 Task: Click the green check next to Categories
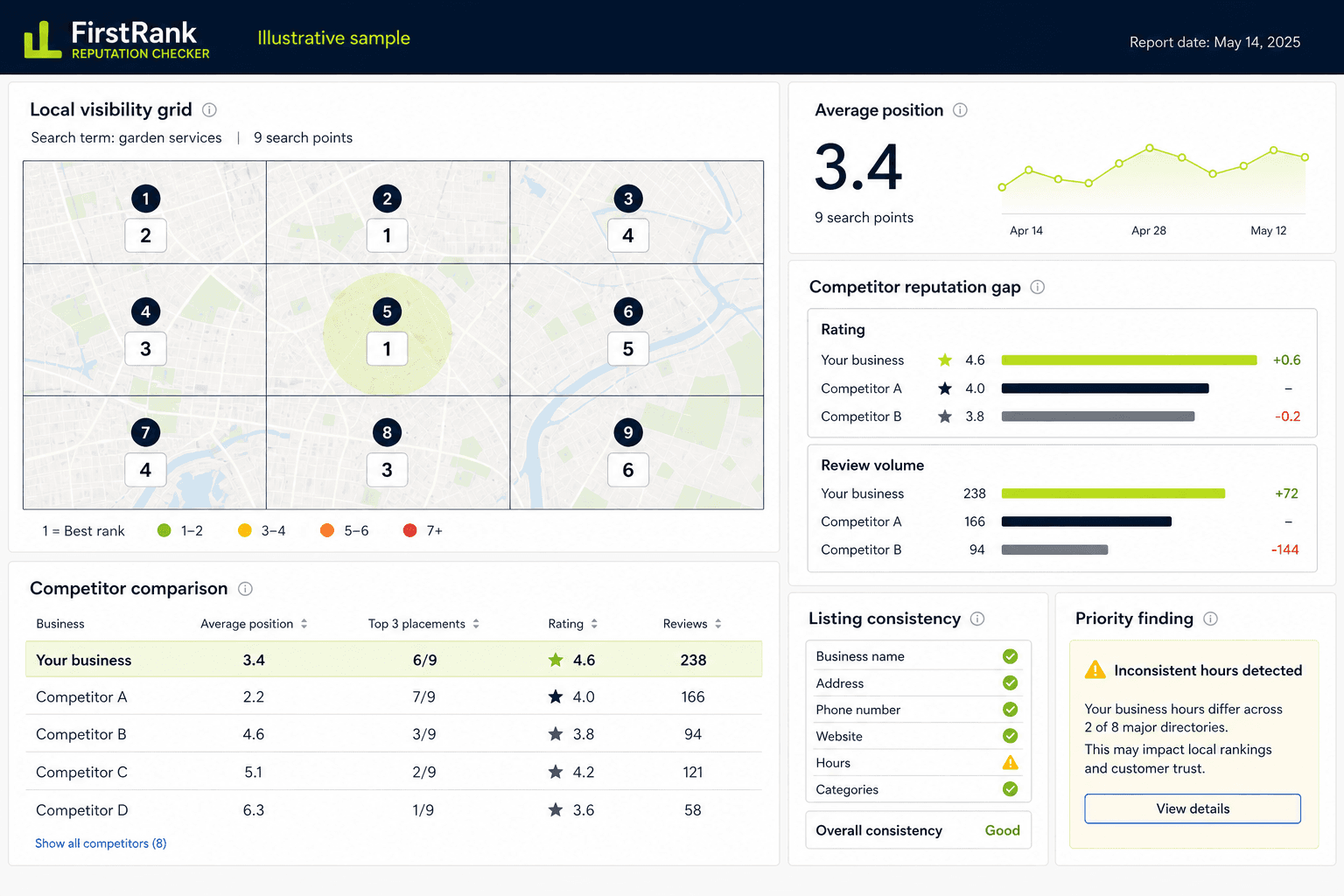(1010, 789)
